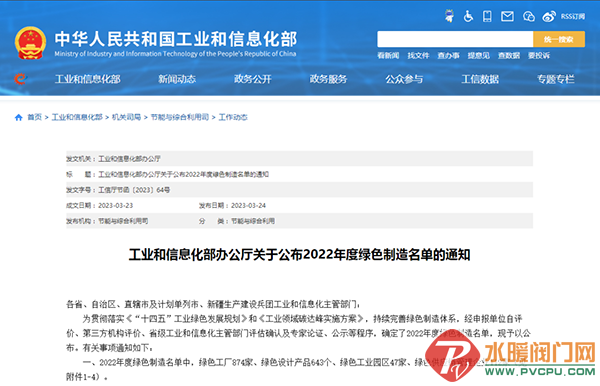
Task: Click the RSS订阅 link
Action: click(x=573, y=16)
